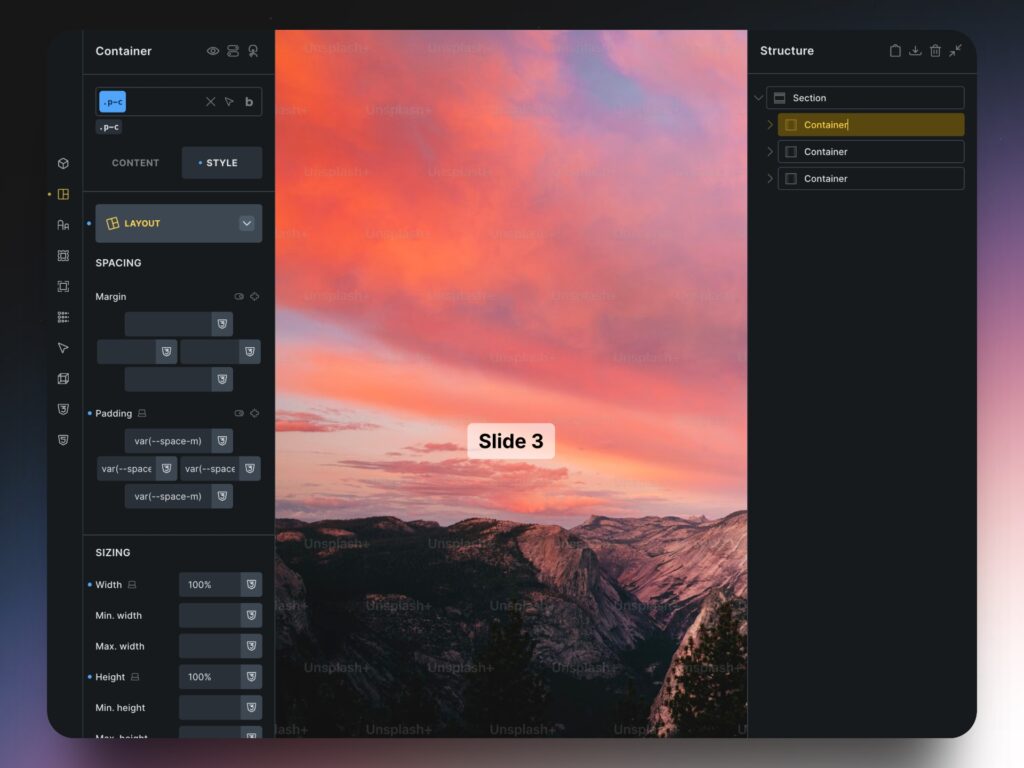
Task: Click the clipboard paste icon in Structure header
Action: (895, 51)
